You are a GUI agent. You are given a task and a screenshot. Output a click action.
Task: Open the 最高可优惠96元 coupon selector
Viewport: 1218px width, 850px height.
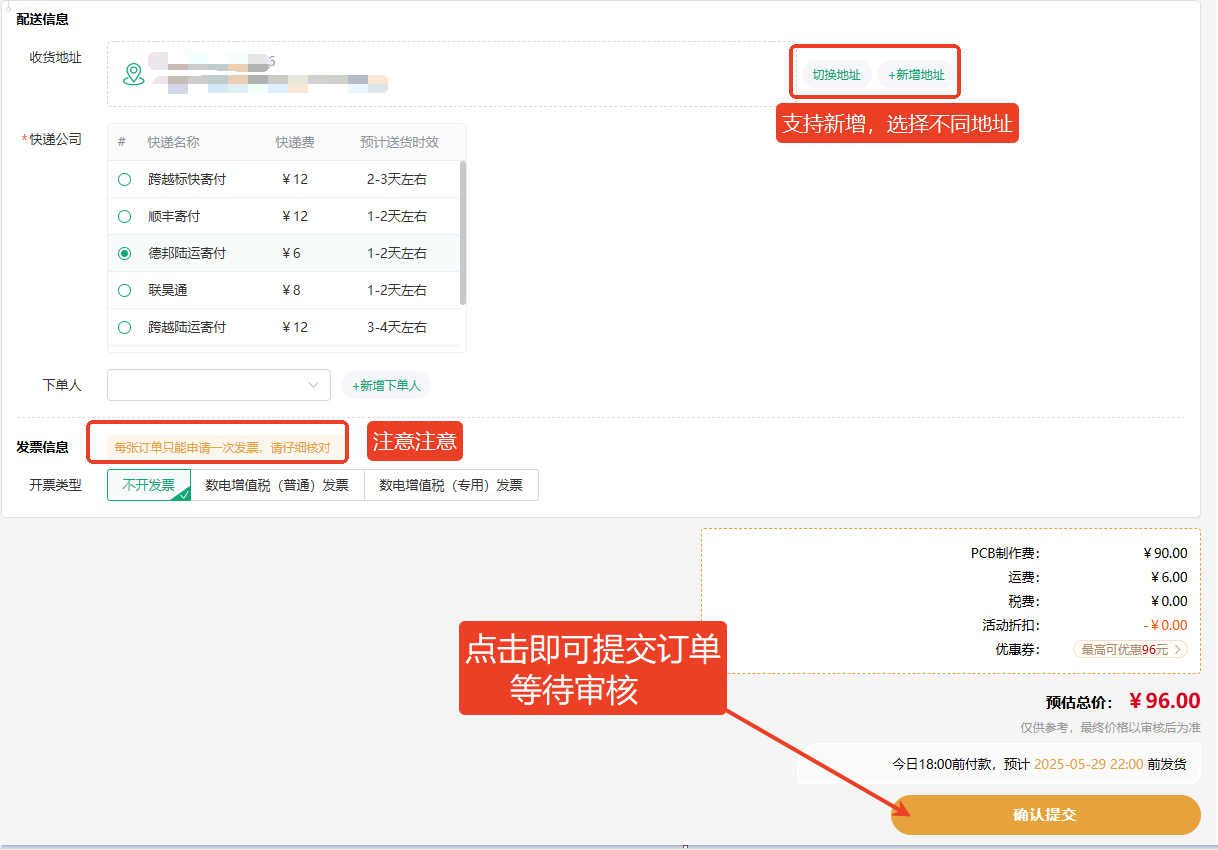pos(1129,650)
